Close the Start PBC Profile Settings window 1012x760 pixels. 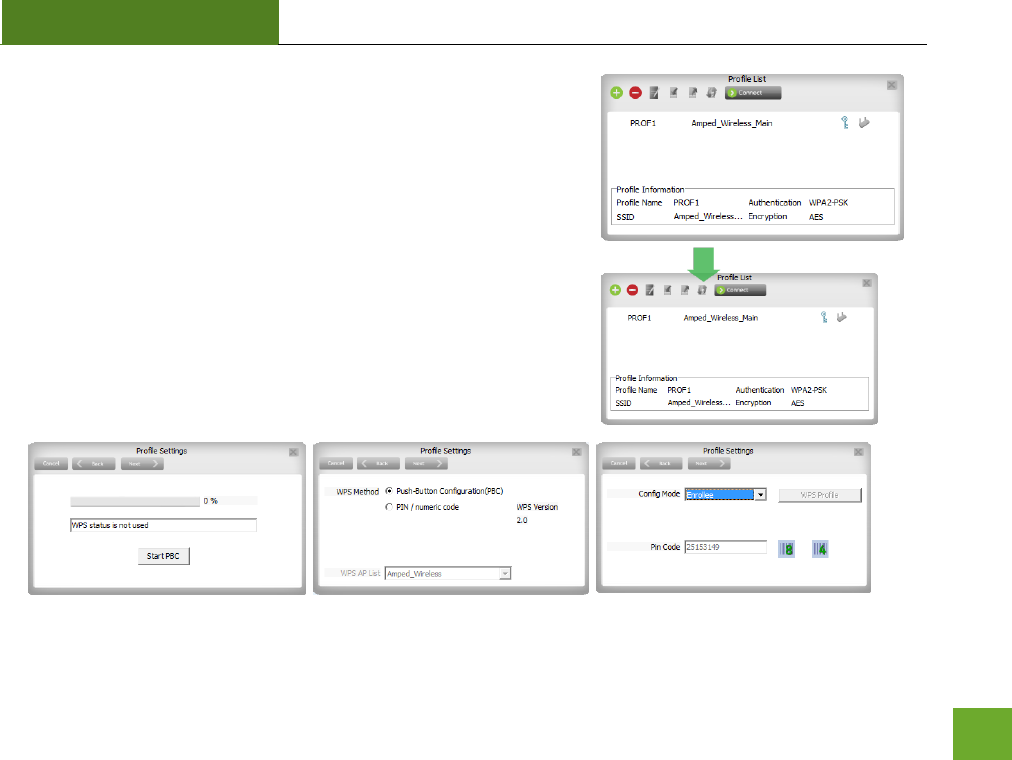point(294,452)
